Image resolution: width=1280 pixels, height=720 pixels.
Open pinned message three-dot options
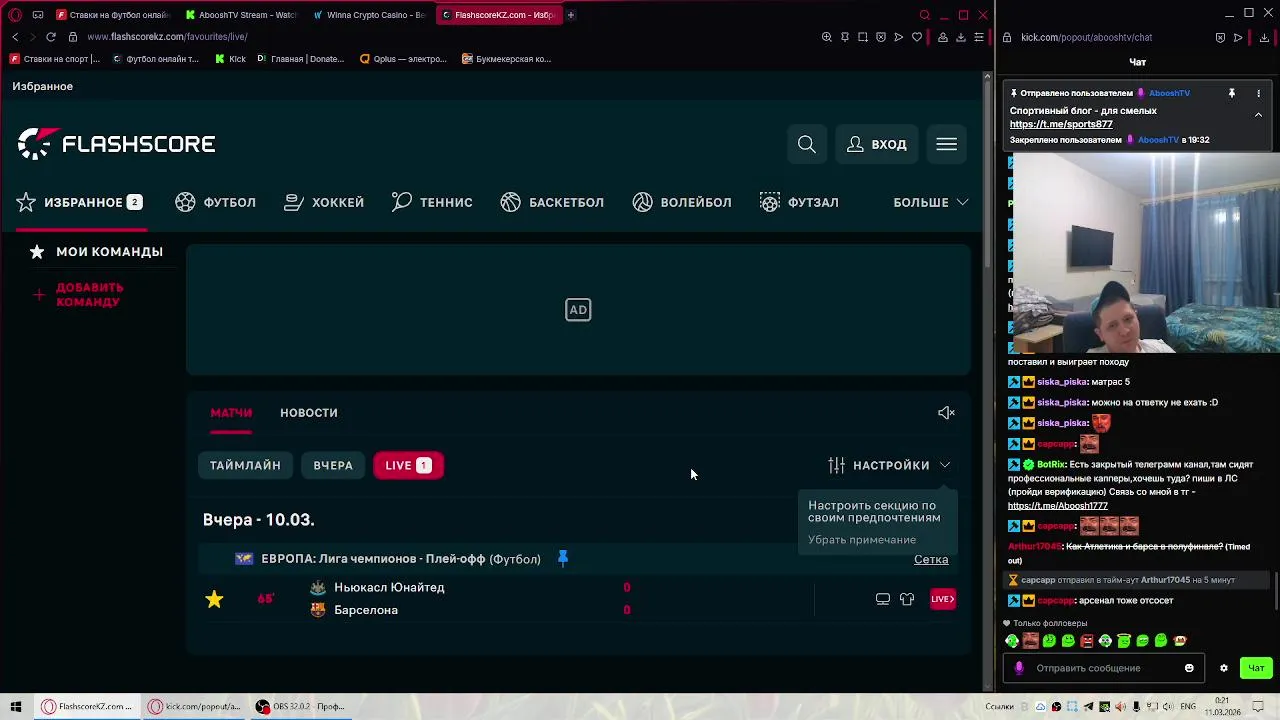click(1259, 93)
